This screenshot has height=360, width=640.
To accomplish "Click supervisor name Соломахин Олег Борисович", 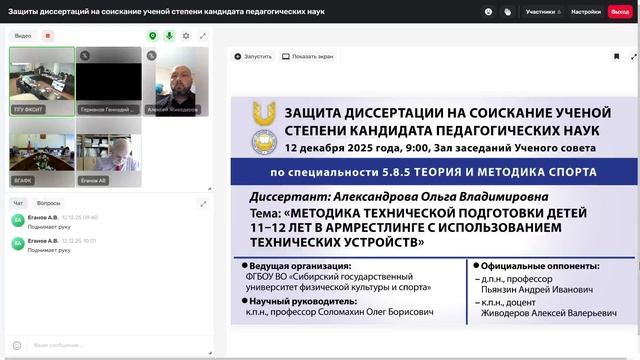I will 376,312.
